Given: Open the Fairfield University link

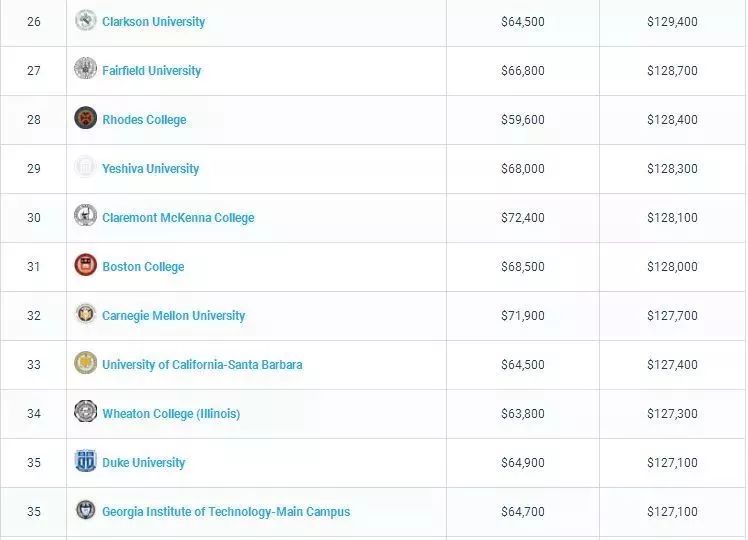Looking at the screenshot, I should [x=151, y=71].
